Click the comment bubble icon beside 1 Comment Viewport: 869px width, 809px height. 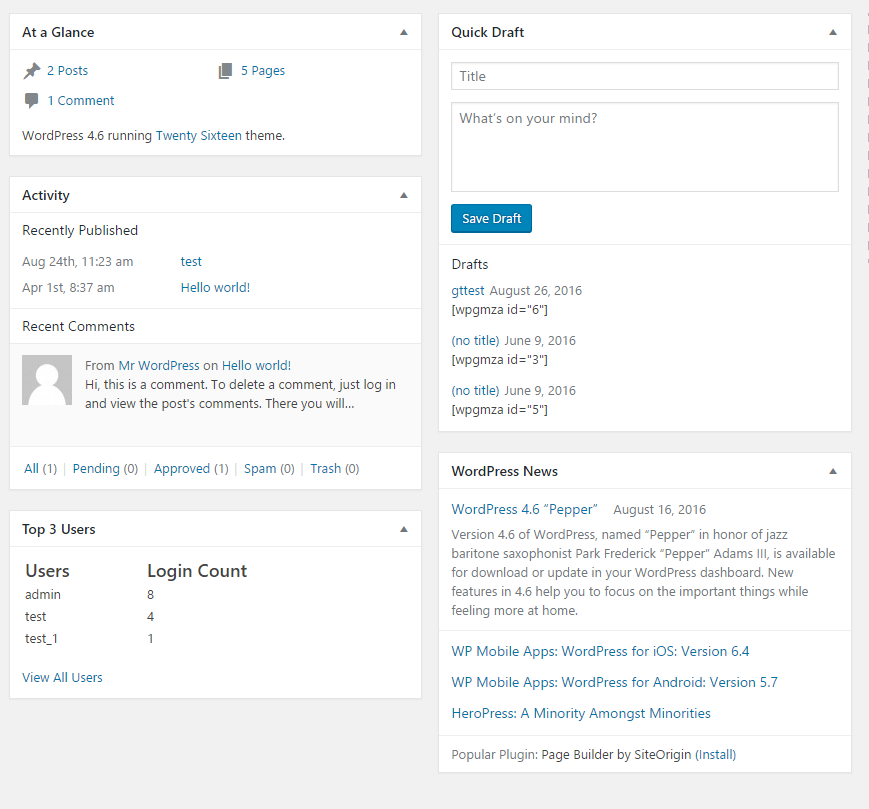(x=32, y=100)
